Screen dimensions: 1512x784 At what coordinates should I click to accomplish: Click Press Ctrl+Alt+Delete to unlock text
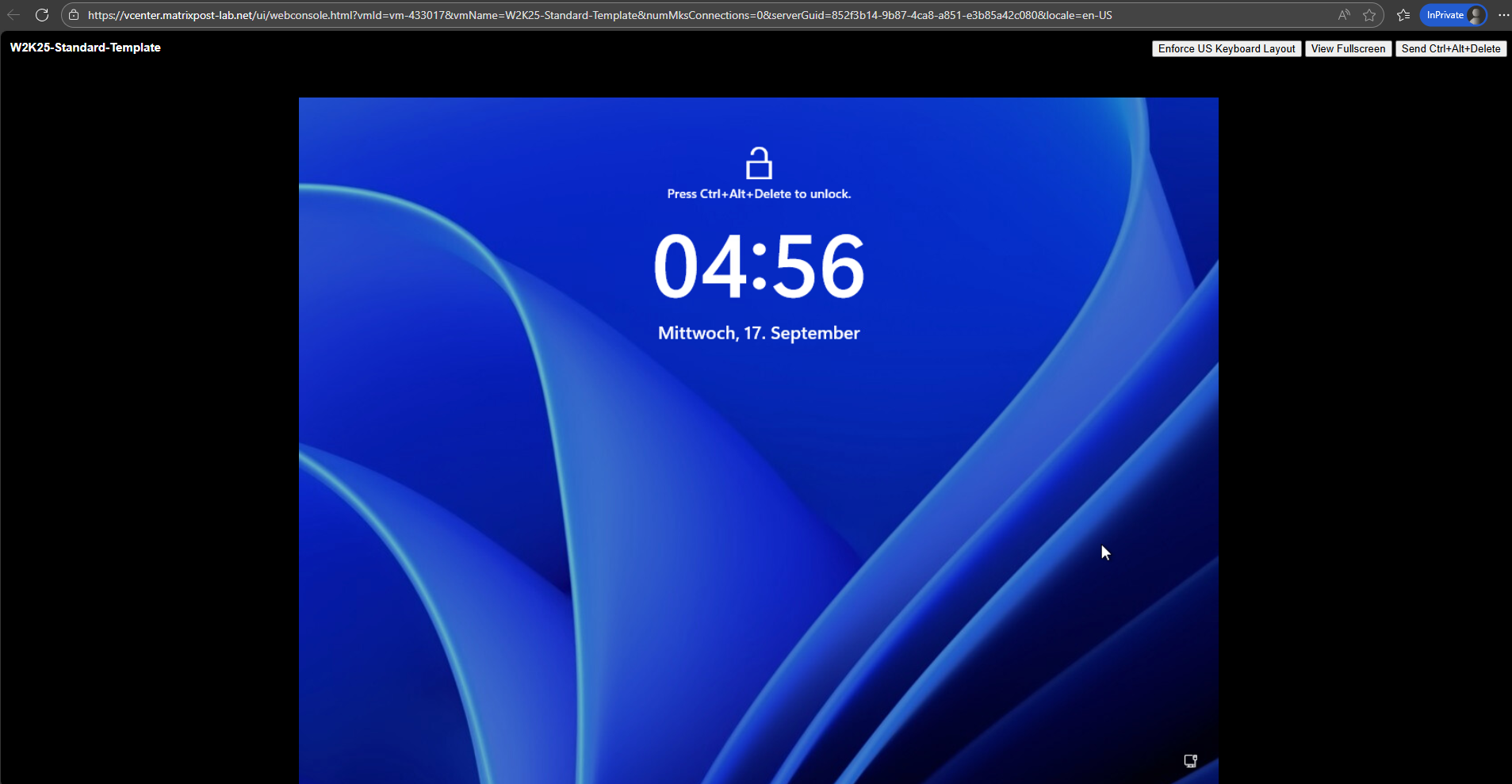click(x=759, y=194)
